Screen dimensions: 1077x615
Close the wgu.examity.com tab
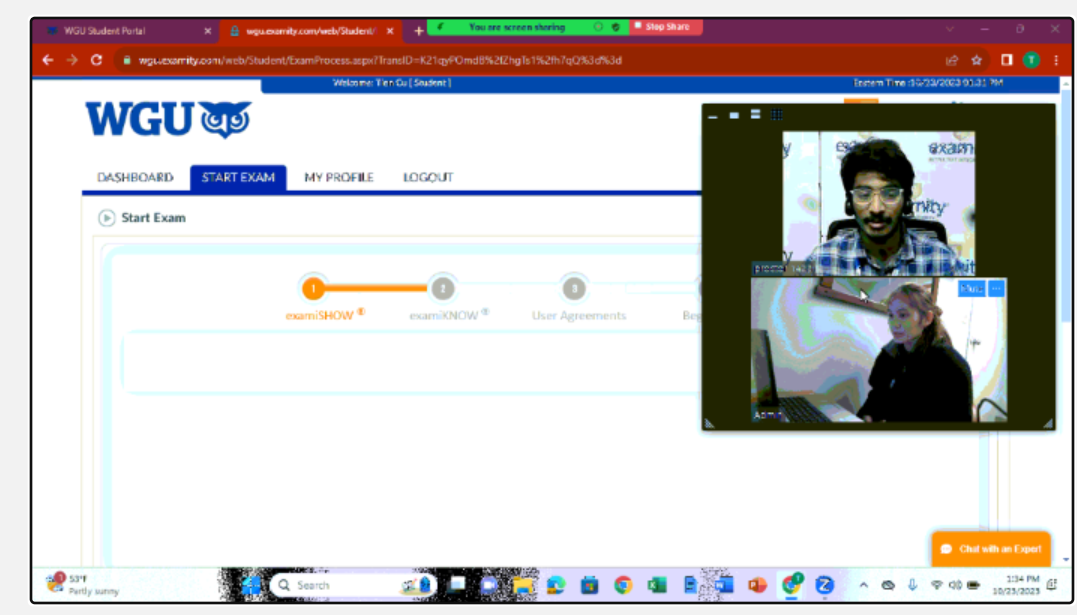tap(390, 31)
